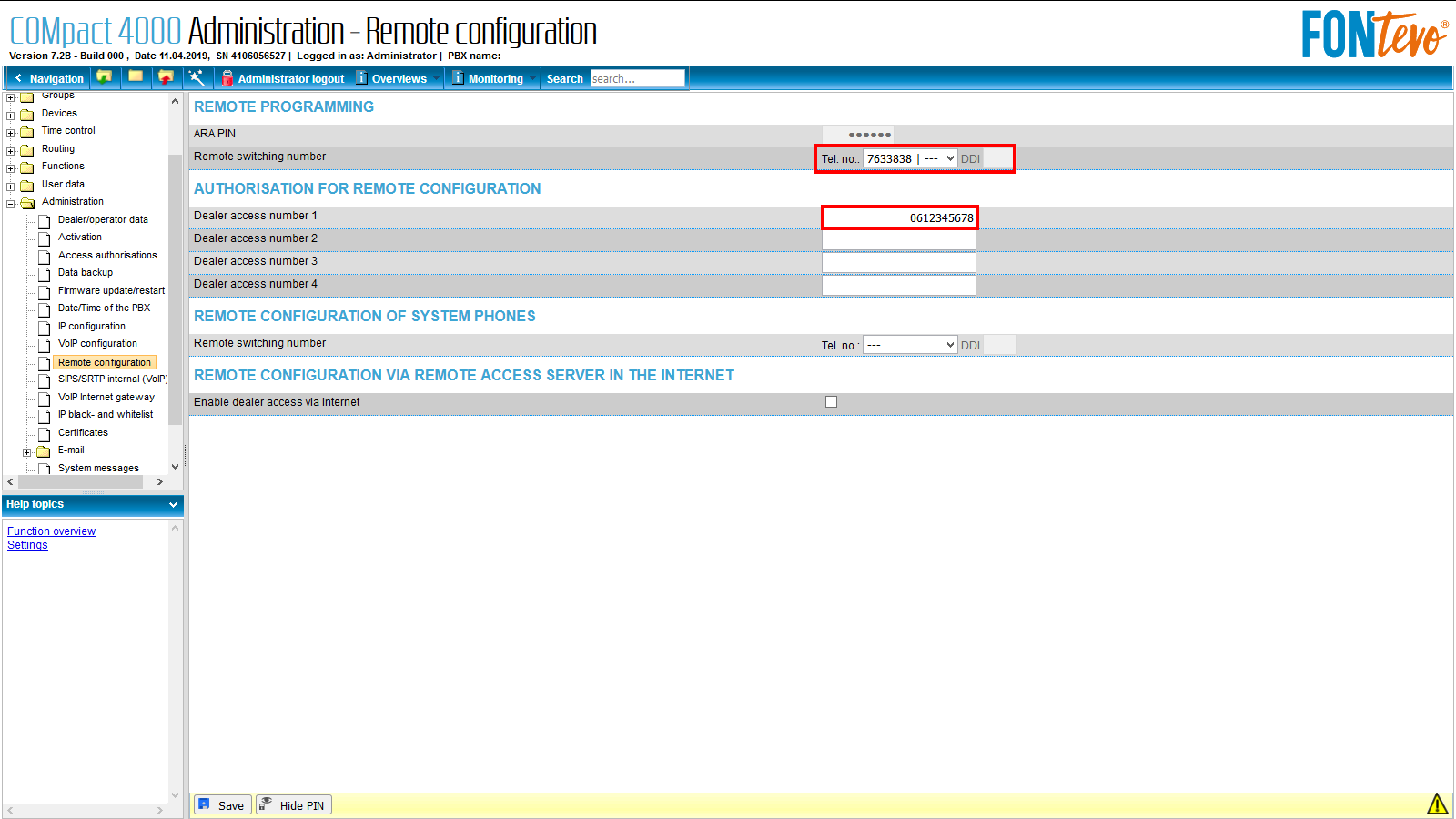Open Tel. no. dropdown under System Phones
Viewport: 1456px width, 819px height.
(x=910, y=345)
